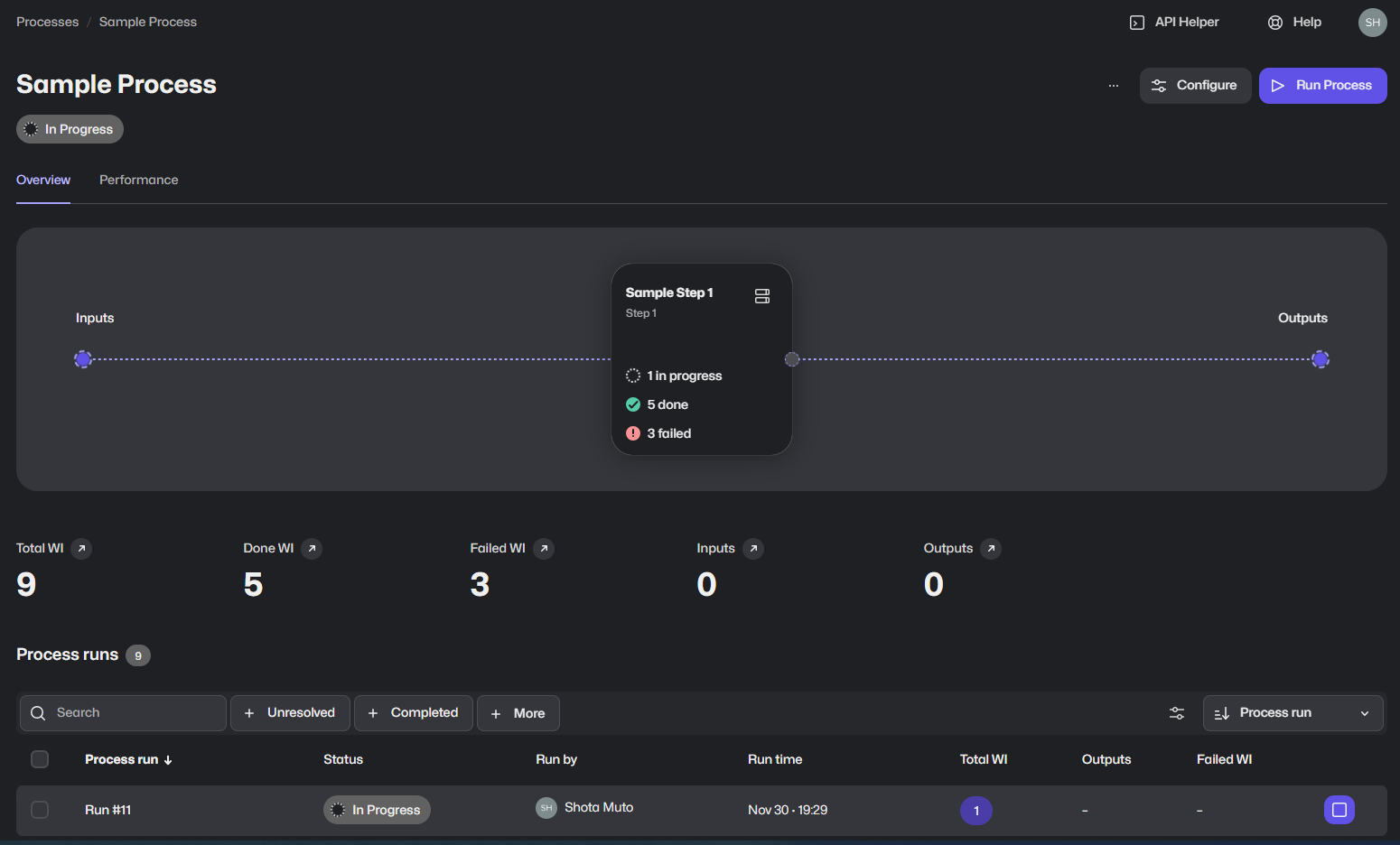Check the Run #11 row checkbox

click(x=40, y=810)
